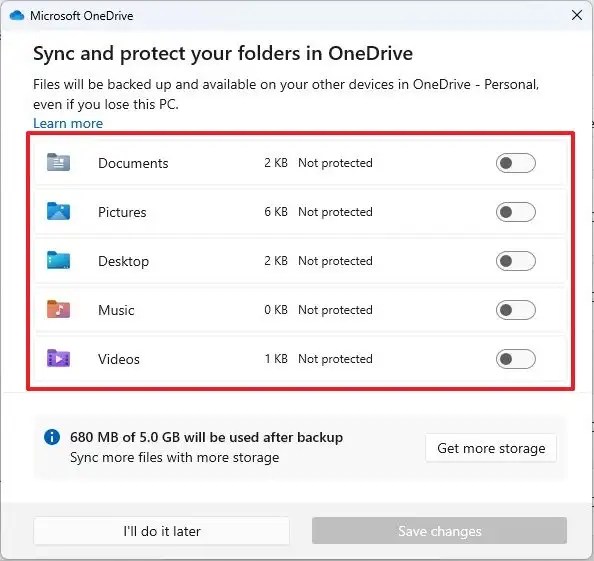This screenshot has width=594, height=561.
Task: Click the Videos folder icon
Action: pos(58,358)
